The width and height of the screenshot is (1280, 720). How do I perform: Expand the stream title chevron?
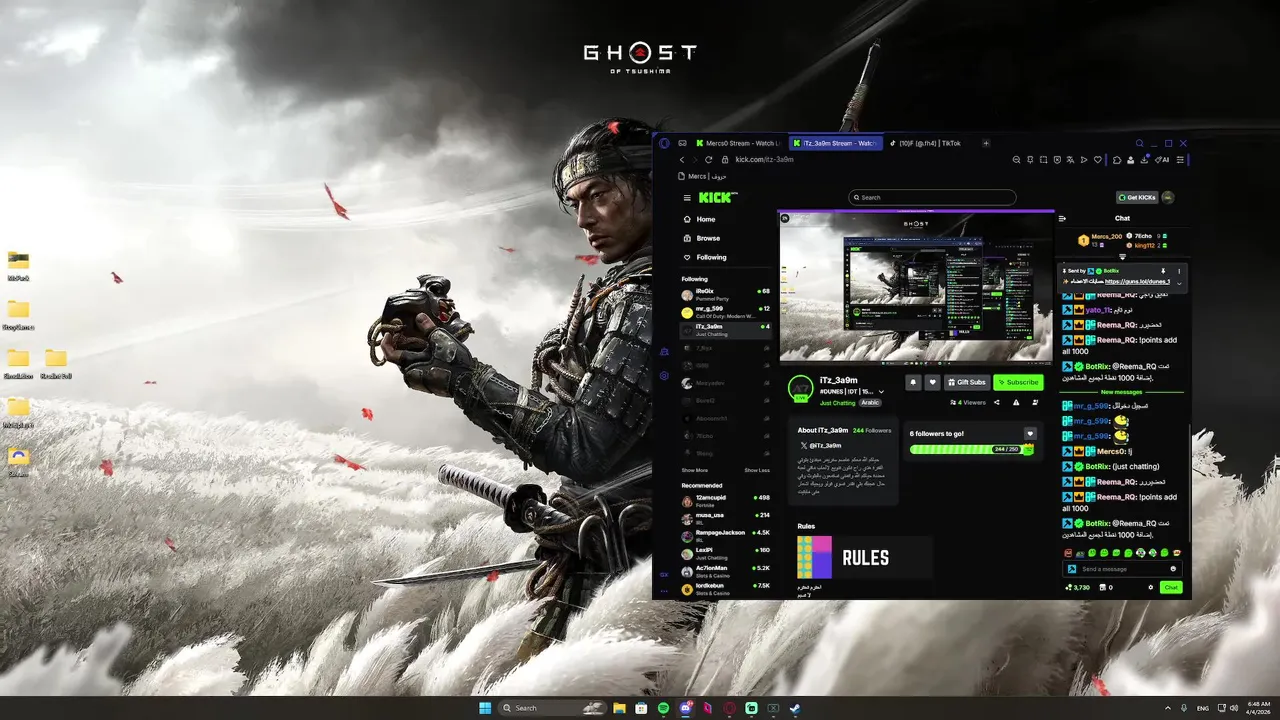tap(881, 392)
